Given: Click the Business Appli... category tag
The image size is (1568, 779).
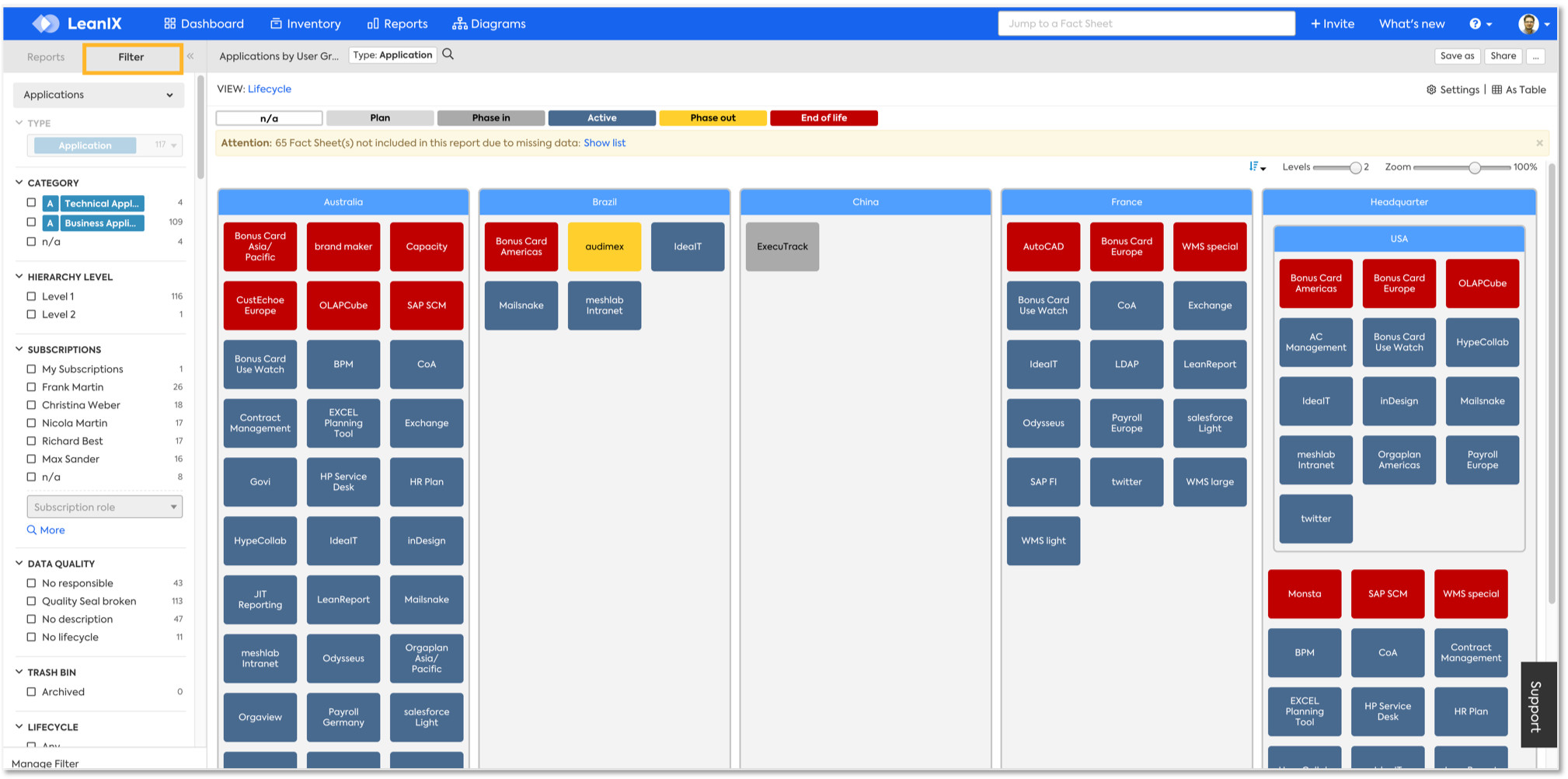Looking at the screenshot, I should (102, 223).
